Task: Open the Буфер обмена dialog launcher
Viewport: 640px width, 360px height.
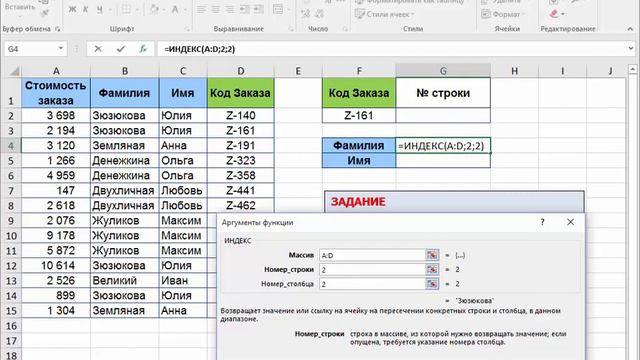Action: (58, 29)
